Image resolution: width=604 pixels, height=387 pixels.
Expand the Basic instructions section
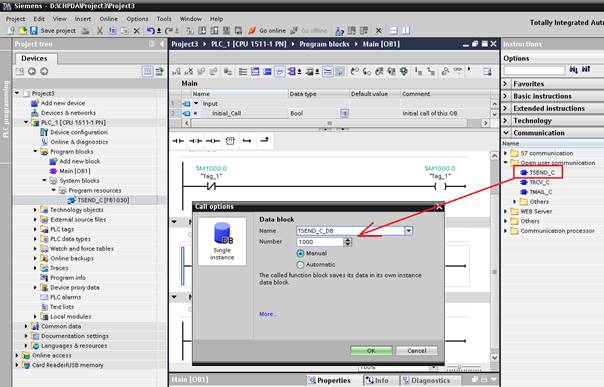point(506,96)
